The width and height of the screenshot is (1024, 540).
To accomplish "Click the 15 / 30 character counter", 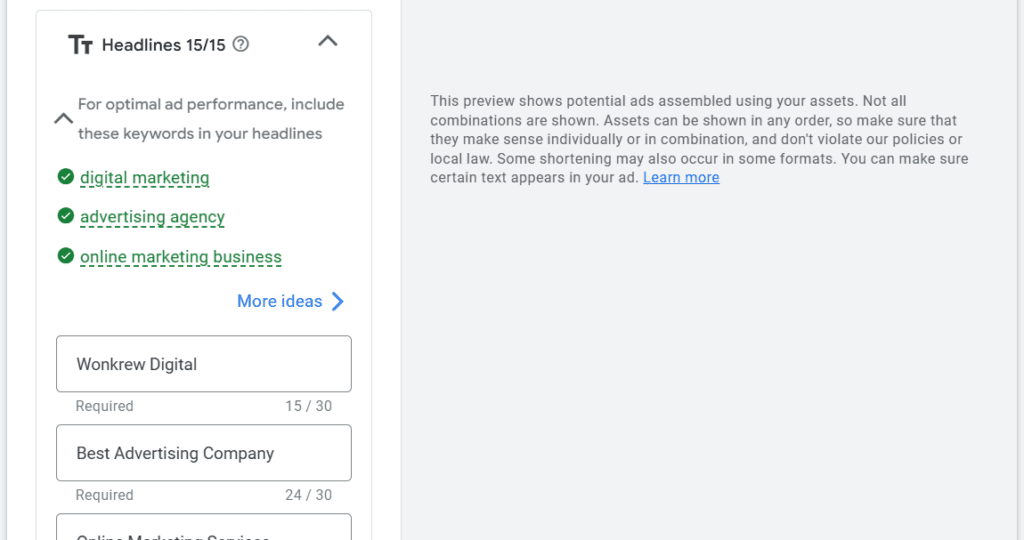I will point(308,406).
